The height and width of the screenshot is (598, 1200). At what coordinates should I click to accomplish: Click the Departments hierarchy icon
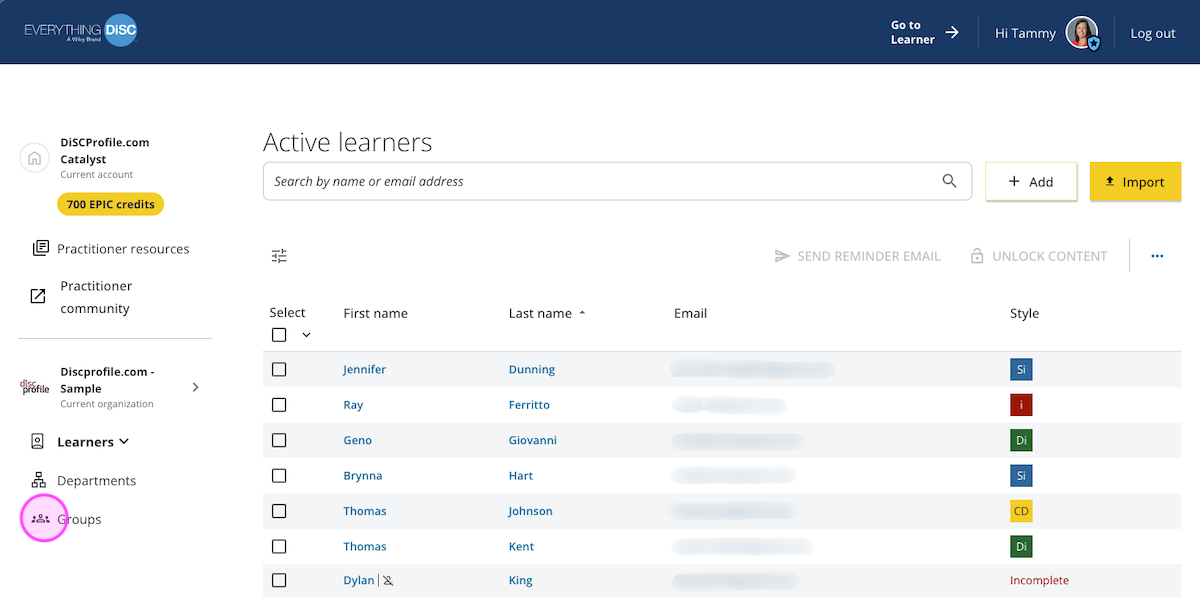click(x=39, y=480)
